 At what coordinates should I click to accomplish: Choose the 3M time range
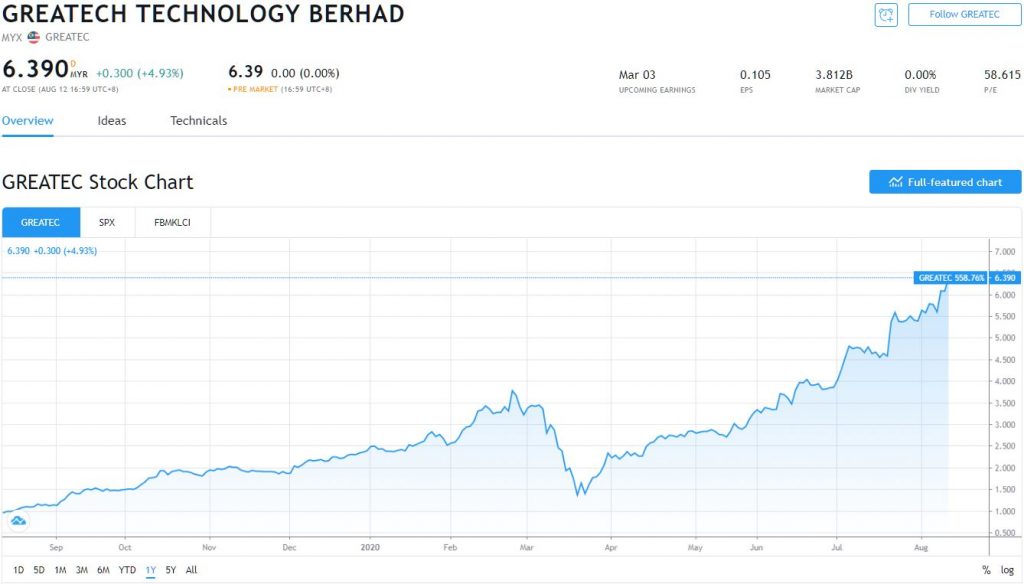click(82, 570)
